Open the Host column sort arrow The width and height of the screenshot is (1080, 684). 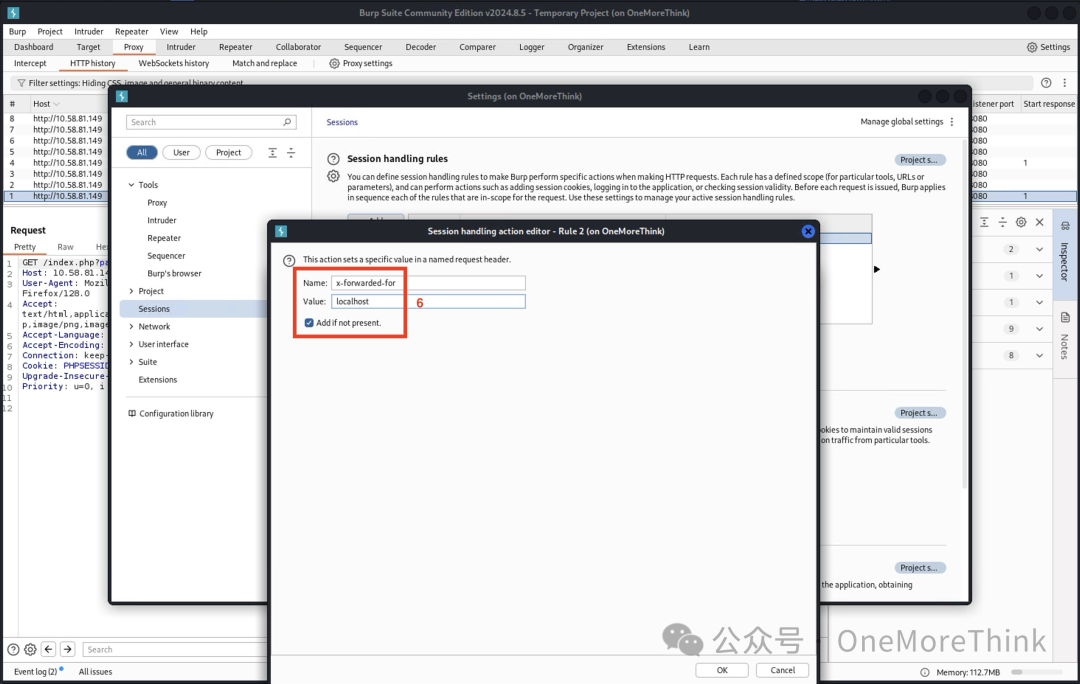coord(56,104)
